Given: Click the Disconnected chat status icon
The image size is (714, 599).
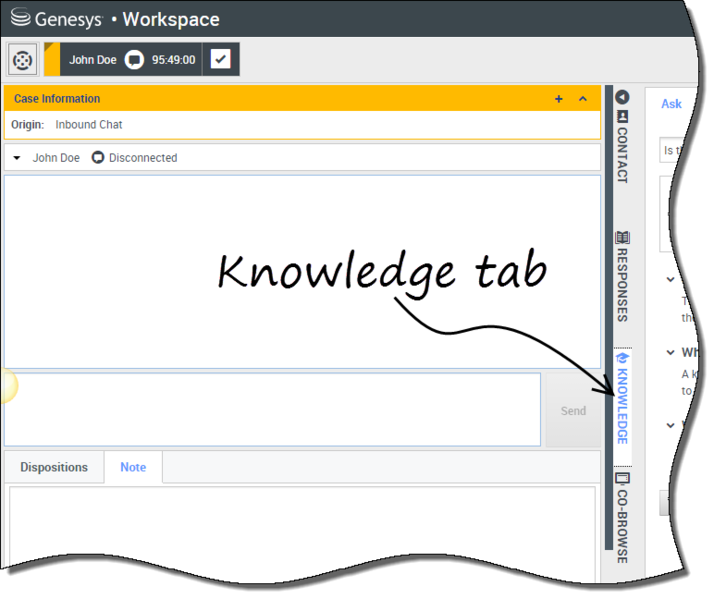Looking at the screenshot, I should (98, 158).
